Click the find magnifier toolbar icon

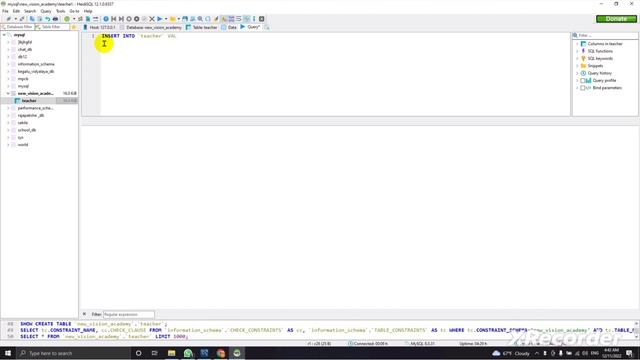coord(200,19)
